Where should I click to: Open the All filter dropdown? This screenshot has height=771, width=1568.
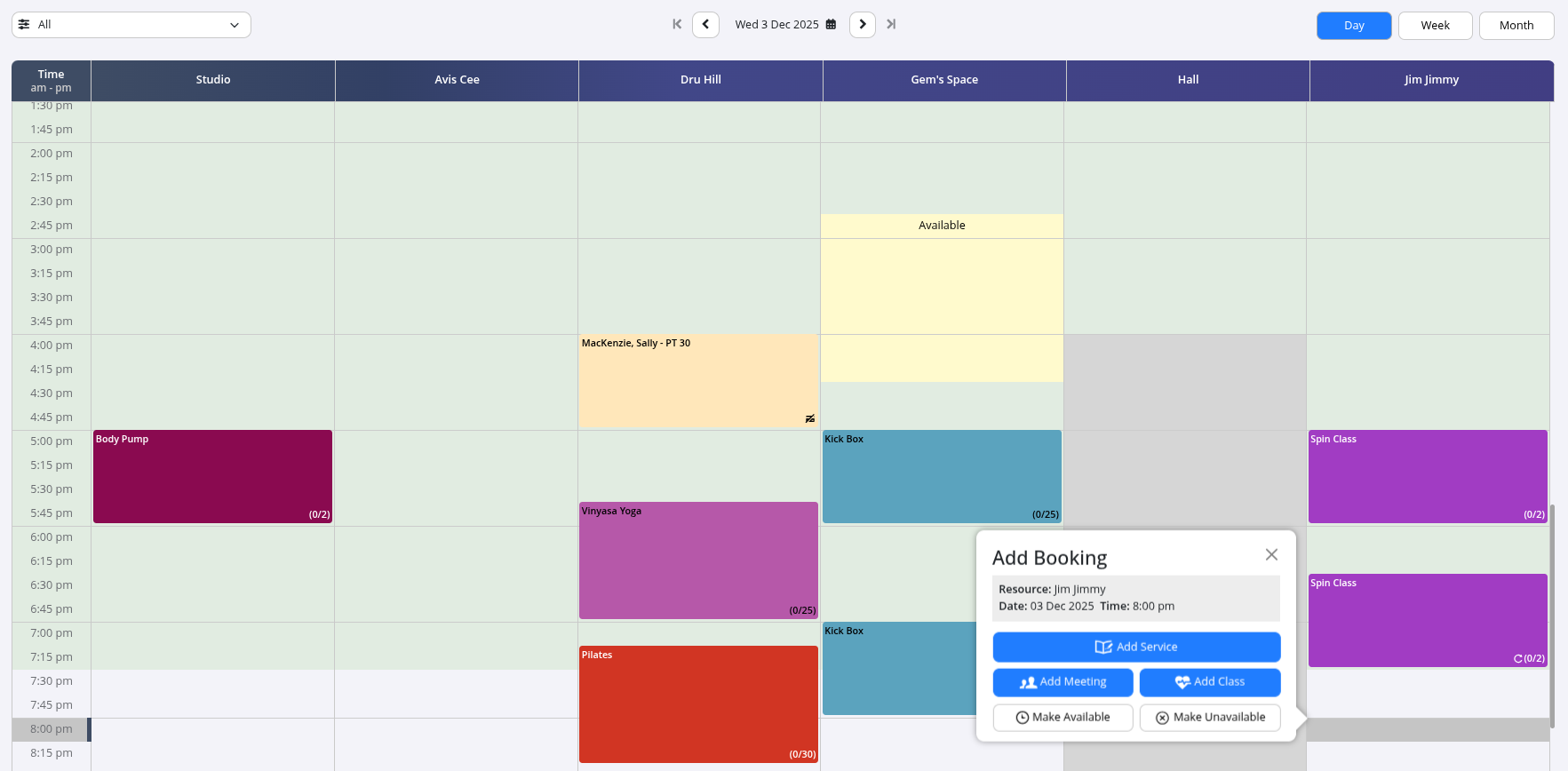(131, 25)
